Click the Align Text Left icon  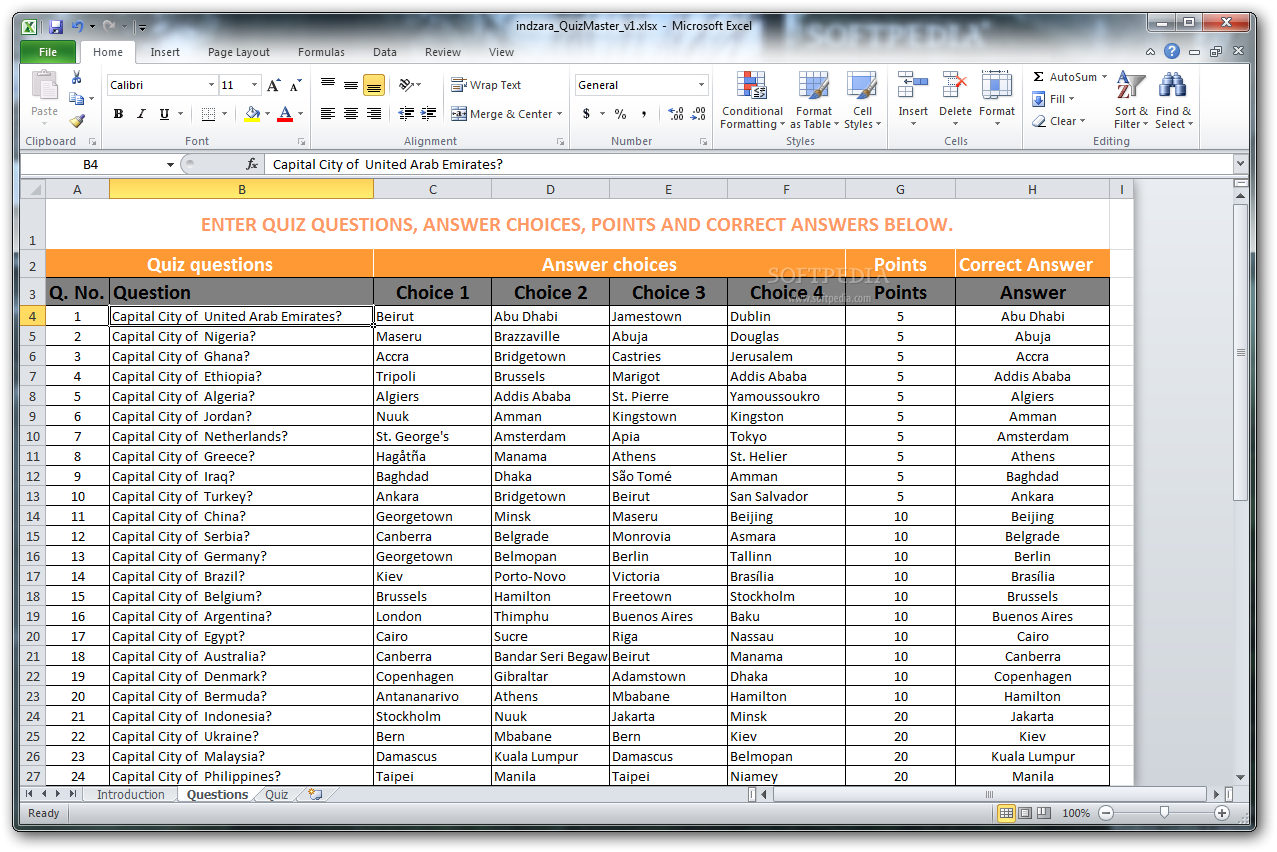(x=328, y=114)
